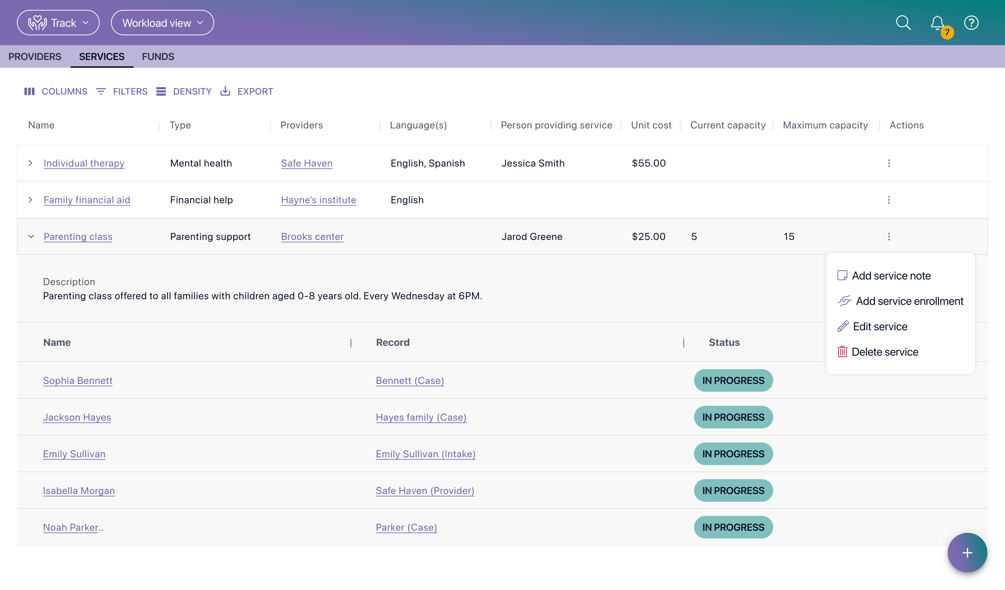Image resolution: width=1005 pixels, height=590 pixels.
Task: Open Noah Parker profile link
Action: point(73,527)
